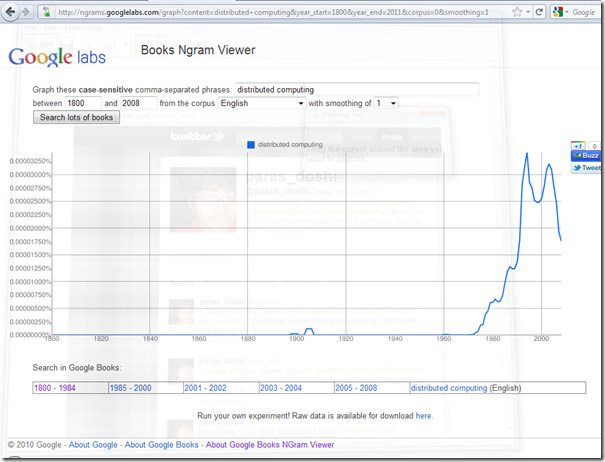
Task: Share the graph with the +1 button
Action: (578, 146)
